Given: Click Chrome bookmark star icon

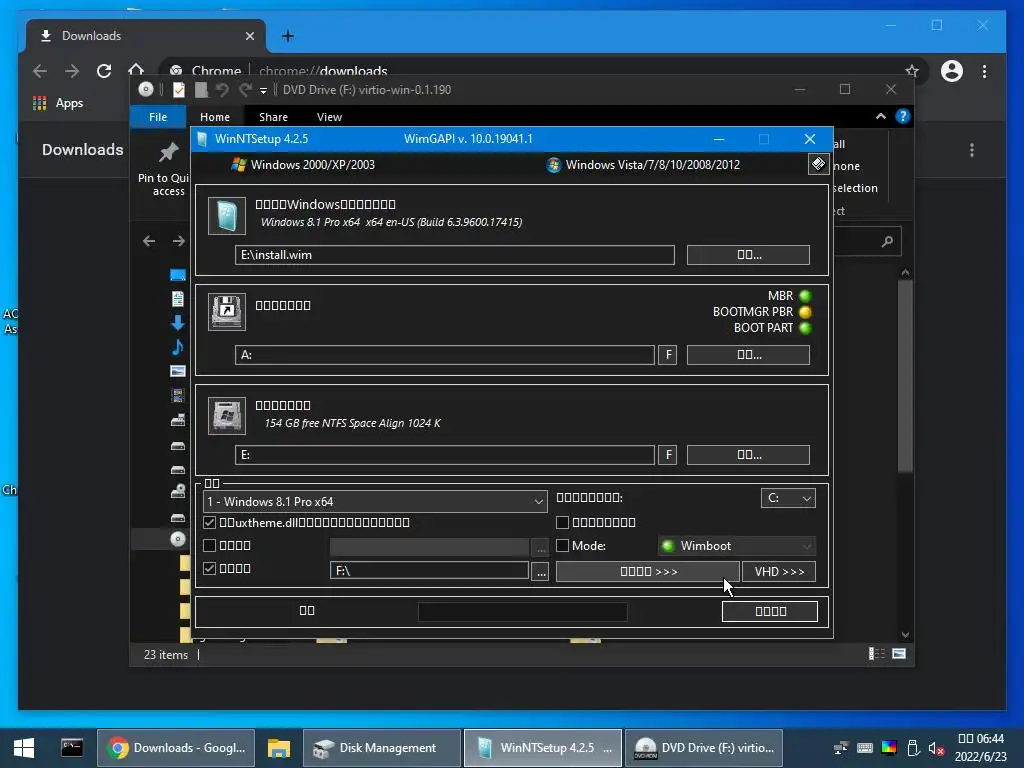Looking at the screenshot, I should click(912, 71).
